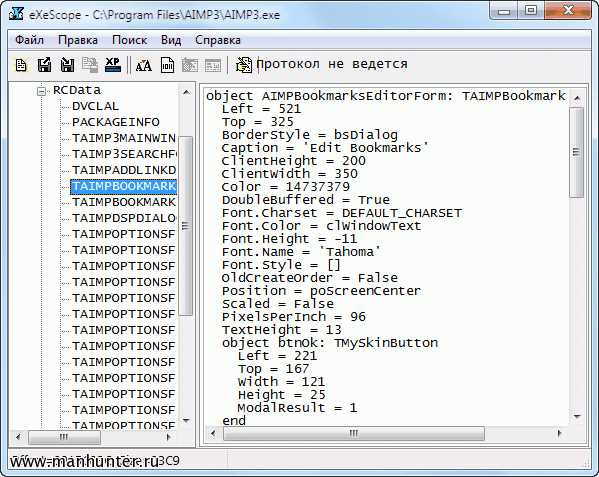This screenshot has width=599, height=477.
Task: Select the highlighted TAIMPBOOKMARK resource
Action: pyautogui.click(x=123, y=186)
